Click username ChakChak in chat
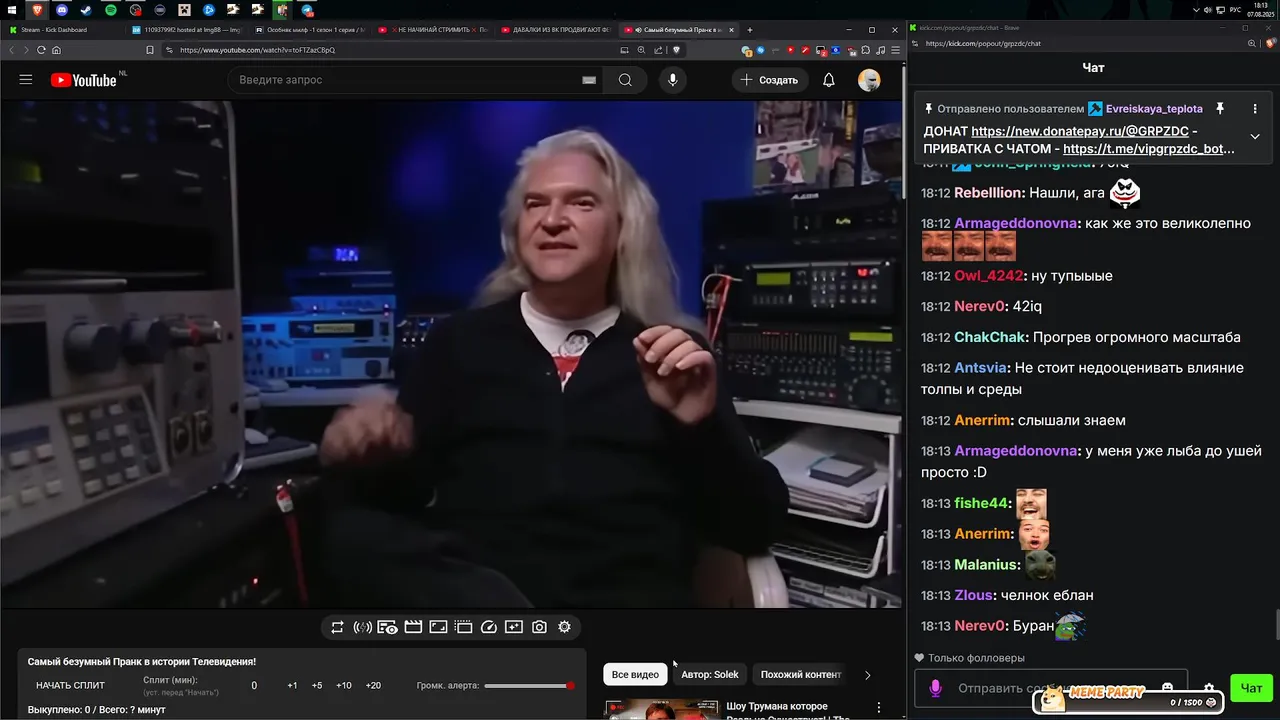This screenshot has height=720, width=1280. [991, 338]
